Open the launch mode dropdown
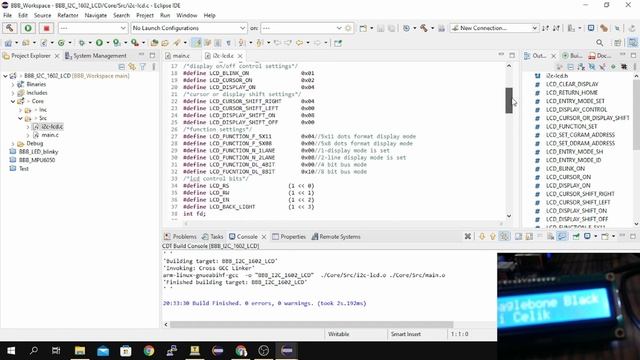The image size is (640, 360). [93, 28]
